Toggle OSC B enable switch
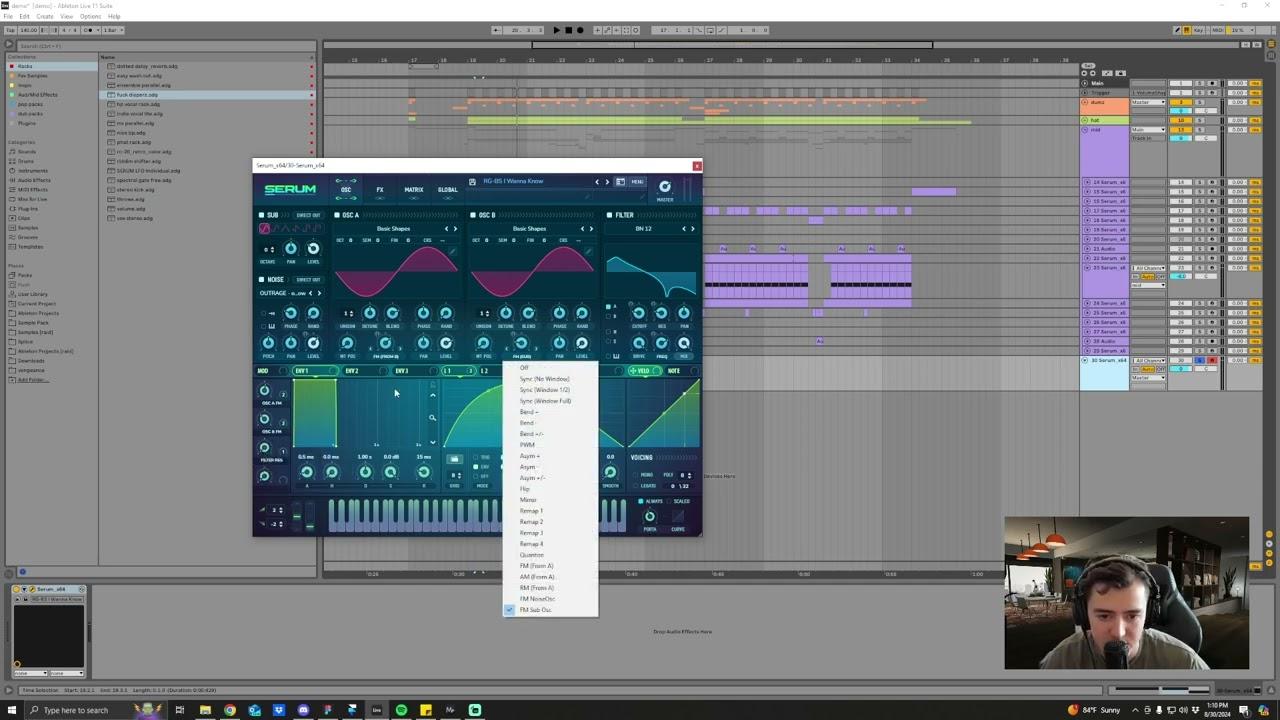Viewport: 1280px width, 720px height. pos(473,215)
